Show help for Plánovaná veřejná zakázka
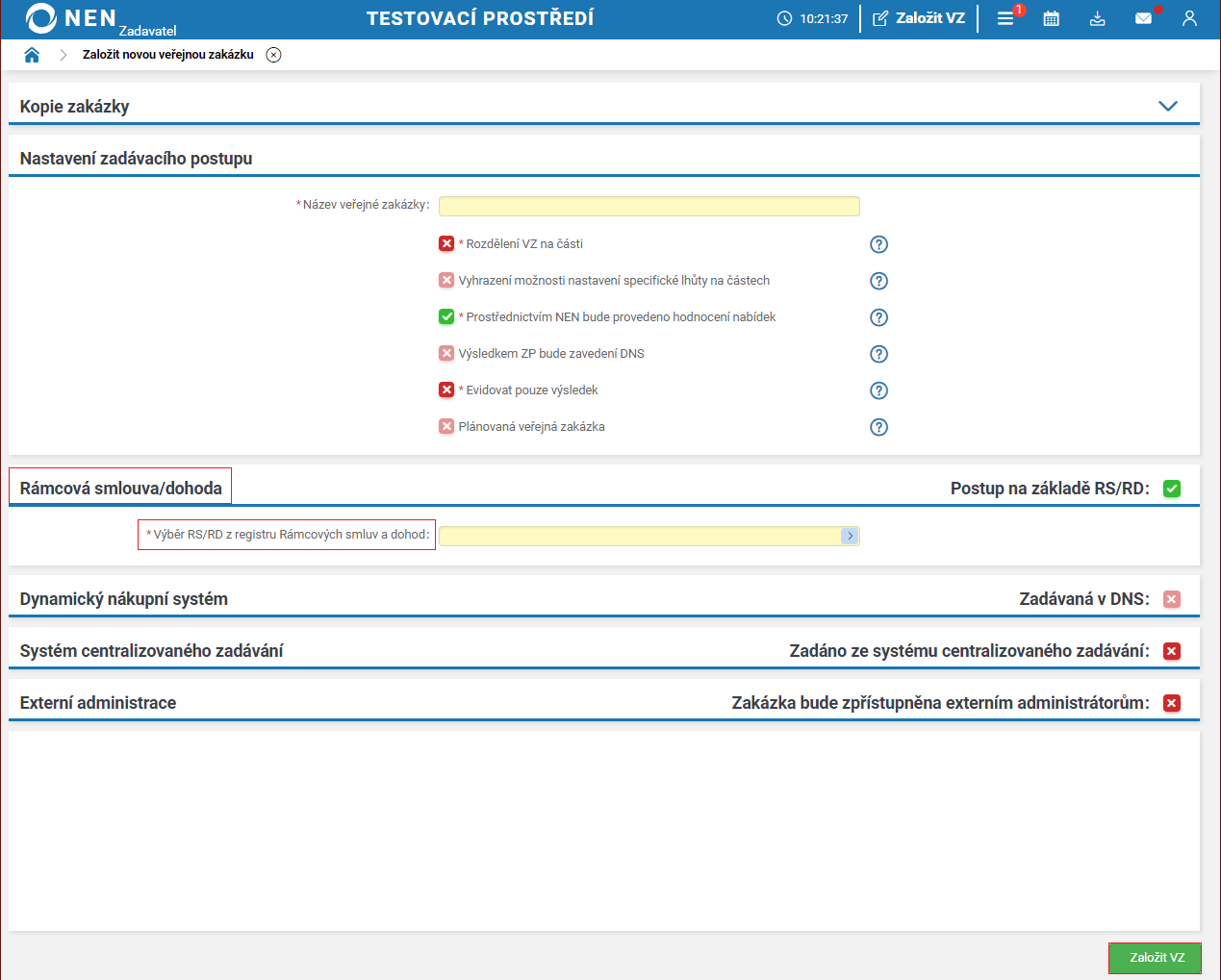The image size is (1221, 980). pyautogui.click(x=878, y=427)
